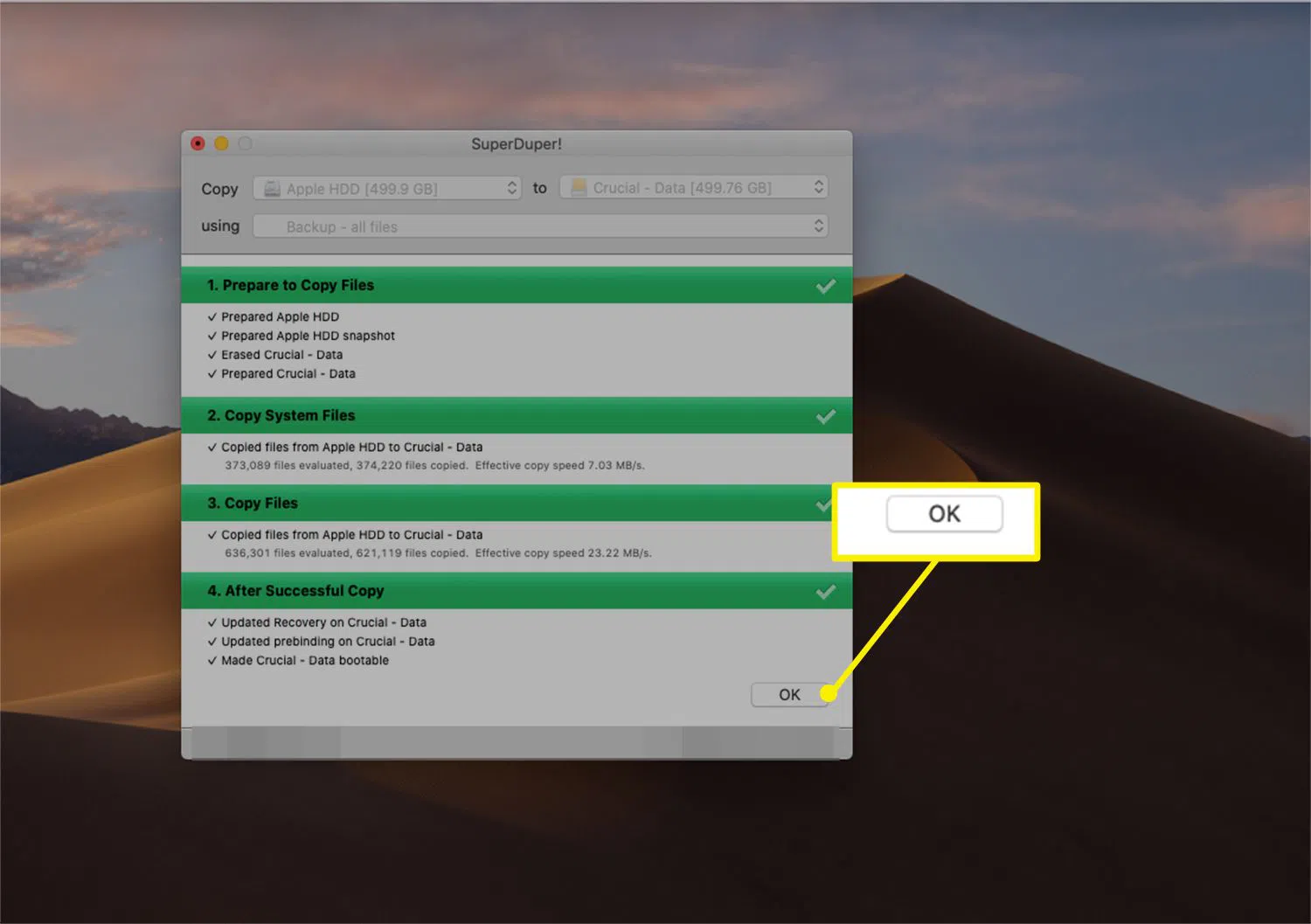Close the SuperDuper! window with red button
The image size is (1311, 924).
pos(198,143)
